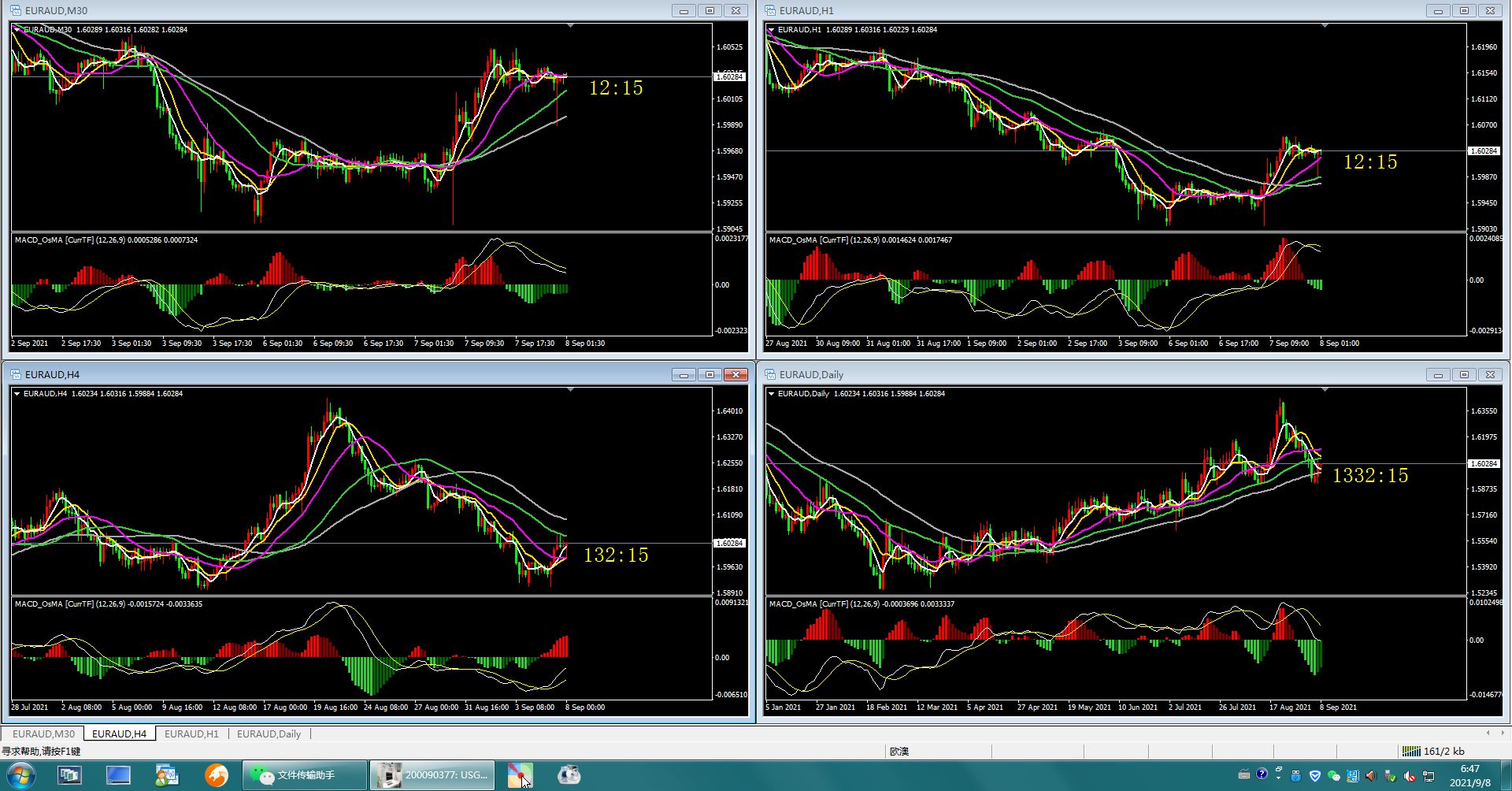1512x791 pixels.
Task: Open the colorful pinwheel app on the taskbar
Action: [520, 776]
